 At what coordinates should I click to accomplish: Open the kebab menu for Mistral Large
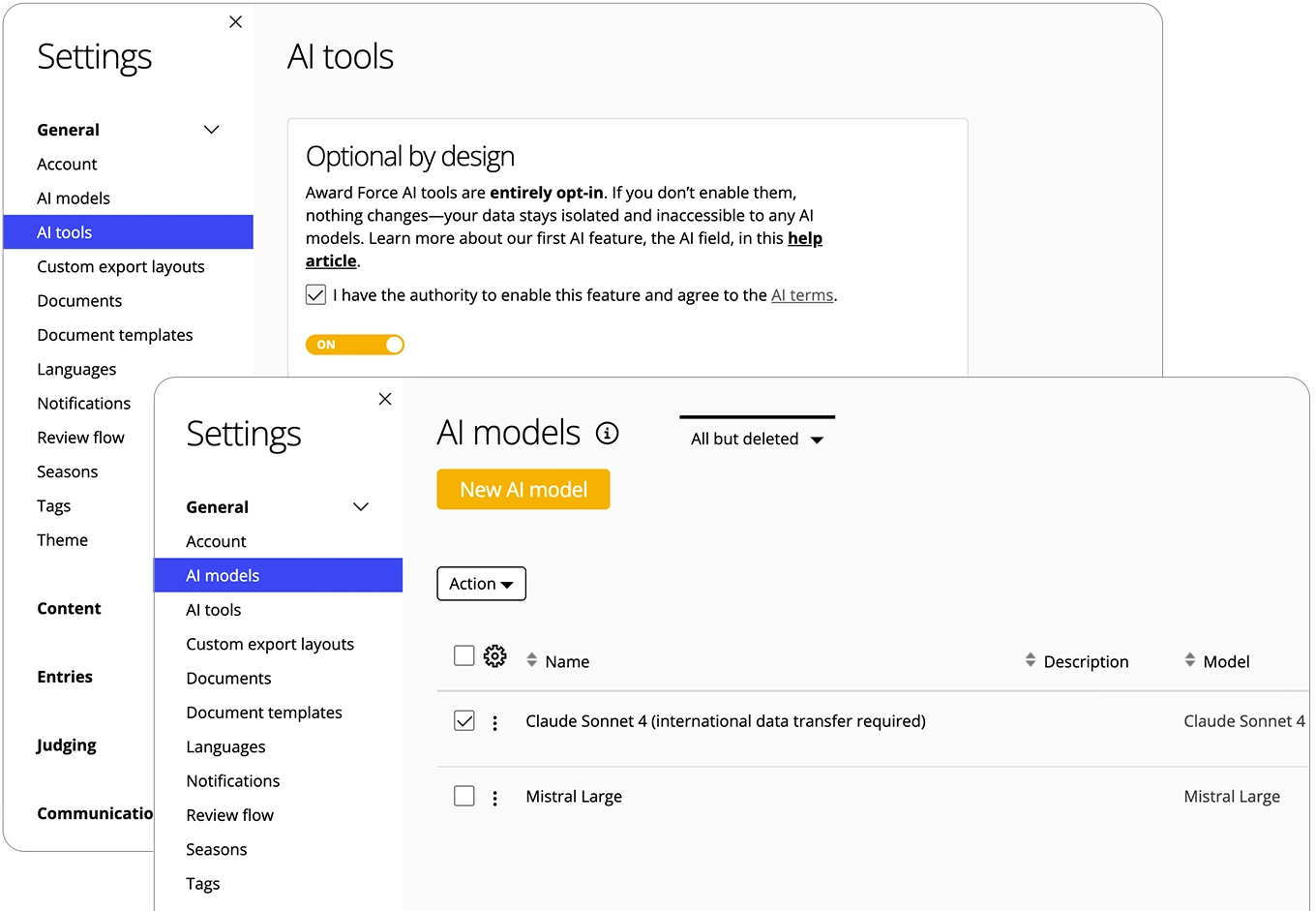494,796
